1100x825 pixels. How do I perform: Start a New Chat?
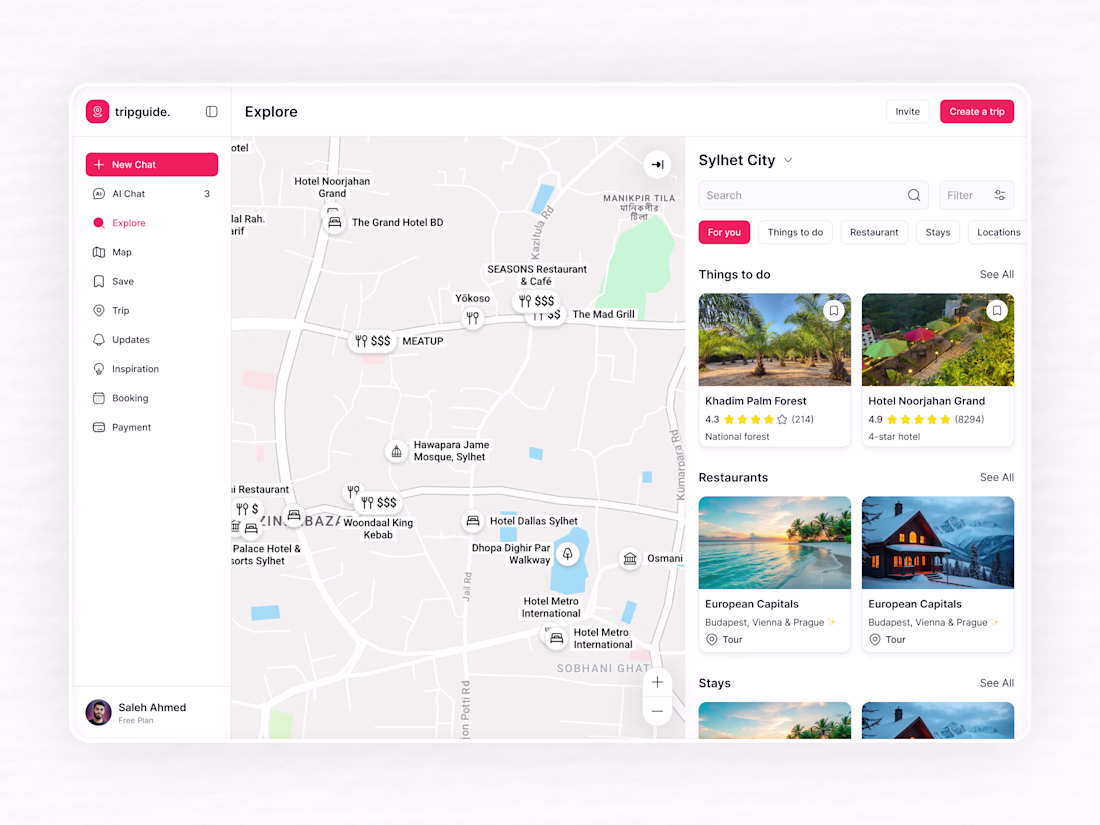point(152,164)
